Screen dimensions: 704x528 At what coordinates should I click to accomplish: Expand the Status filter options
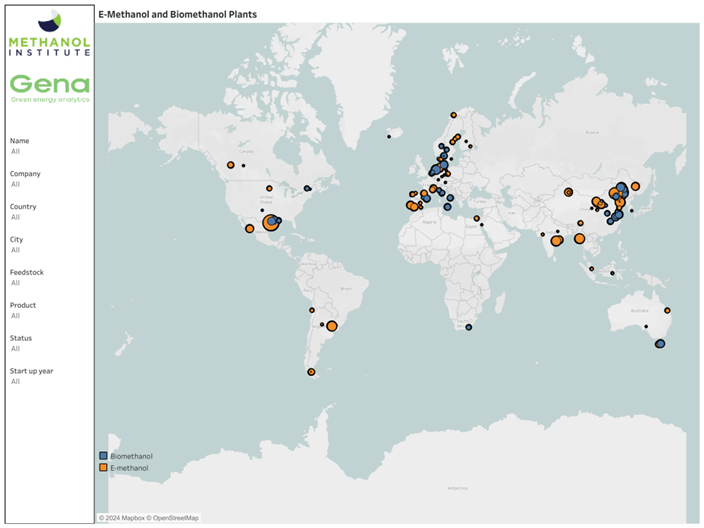tap(15, 349)
